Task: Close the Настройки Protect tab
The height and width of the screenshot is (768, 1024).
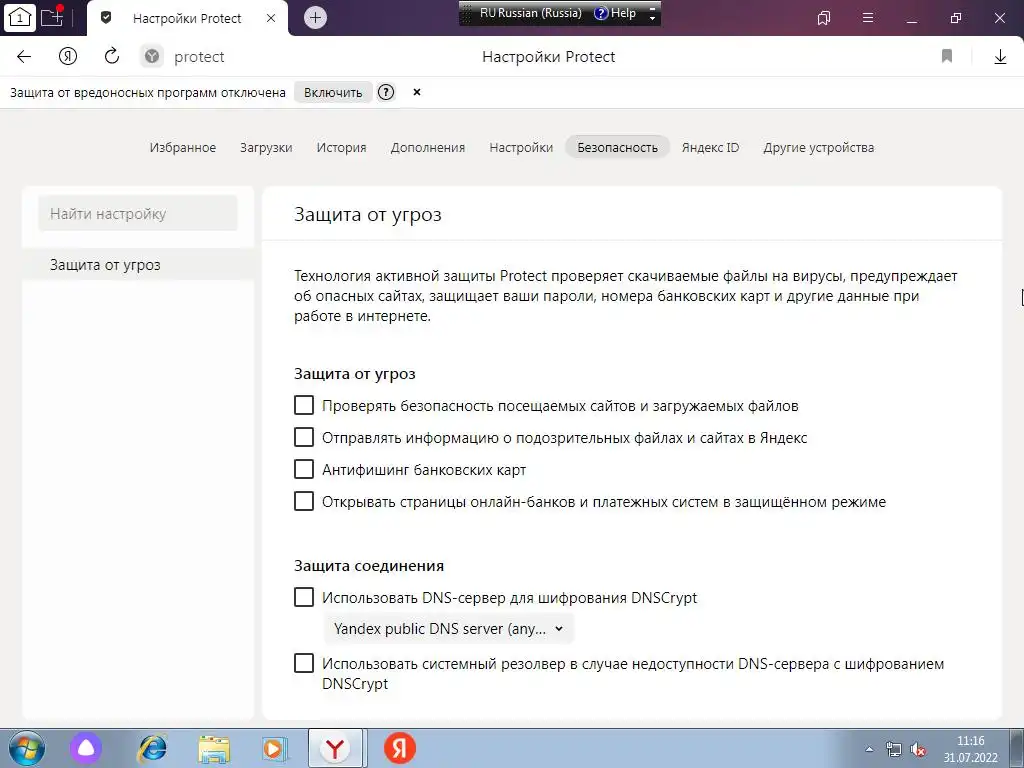Action: (x=271, y=18)
